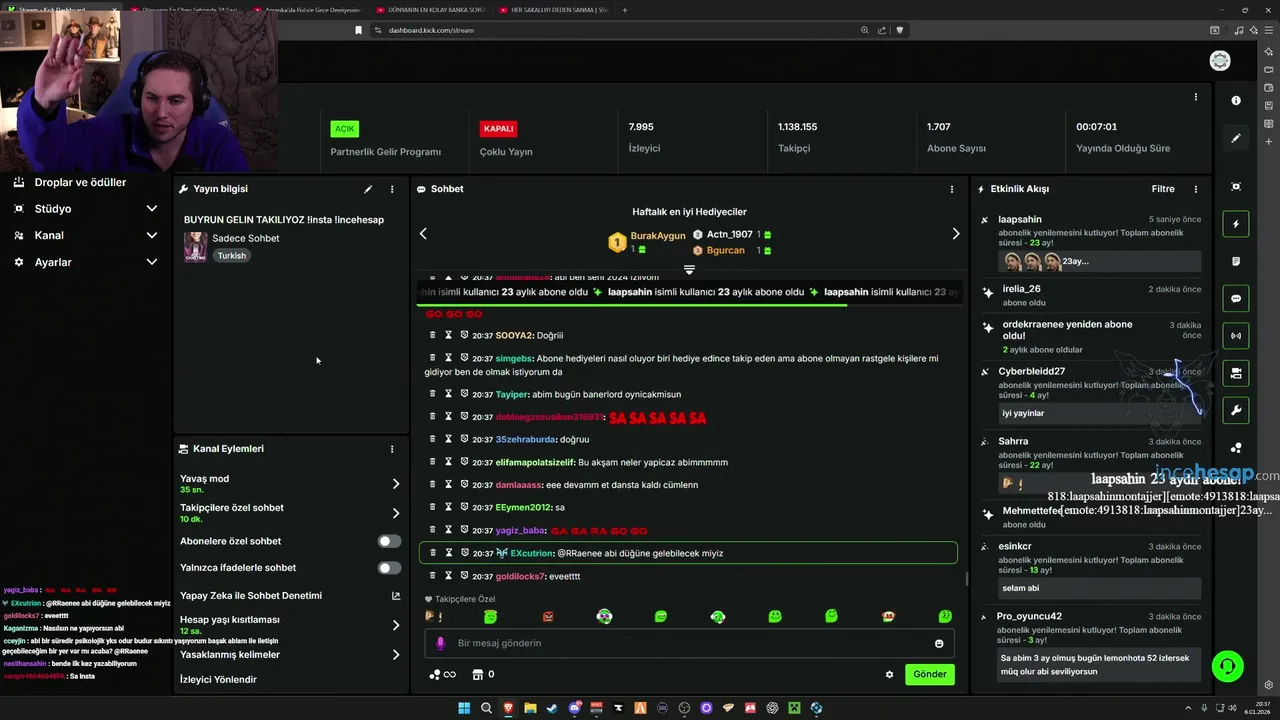Open Yasaklanmış kelimeler settings arrow

pyautogui.click(x=396, y=655)
